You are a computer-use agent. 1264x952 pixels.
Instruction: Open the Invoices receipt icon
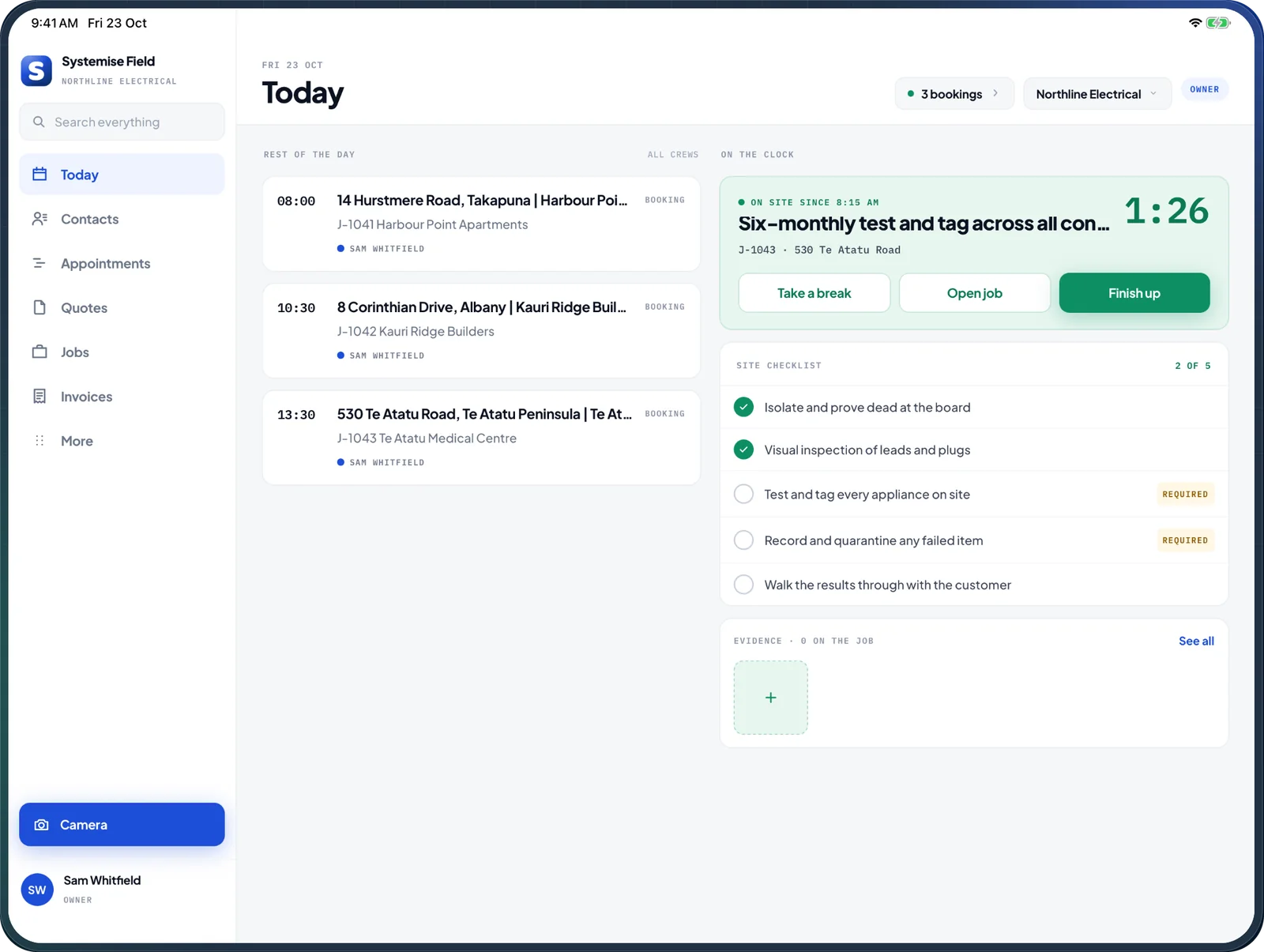tap(39, 396)
